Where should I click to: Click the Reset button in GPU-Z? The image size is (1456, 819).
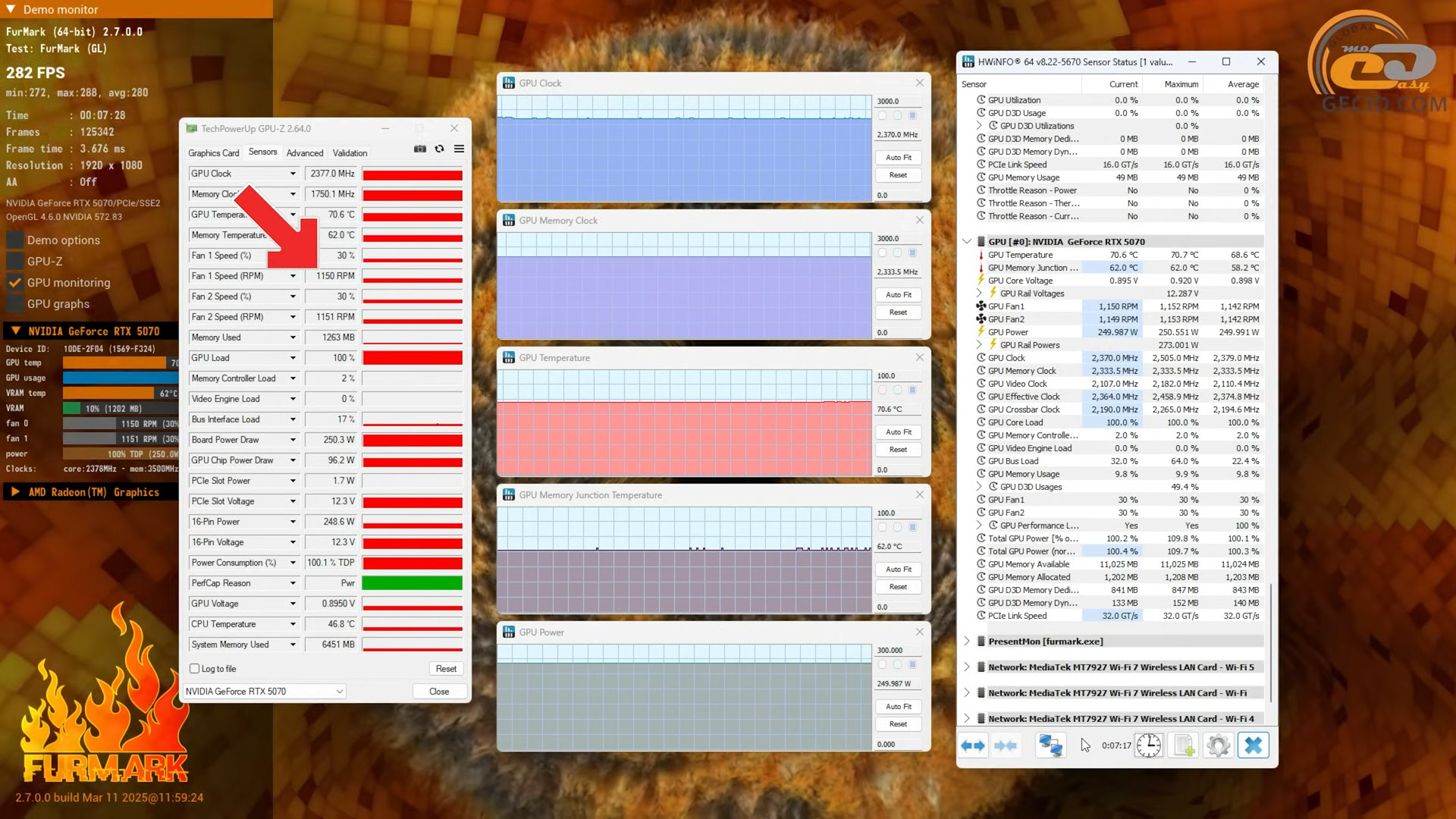point(446,669)
